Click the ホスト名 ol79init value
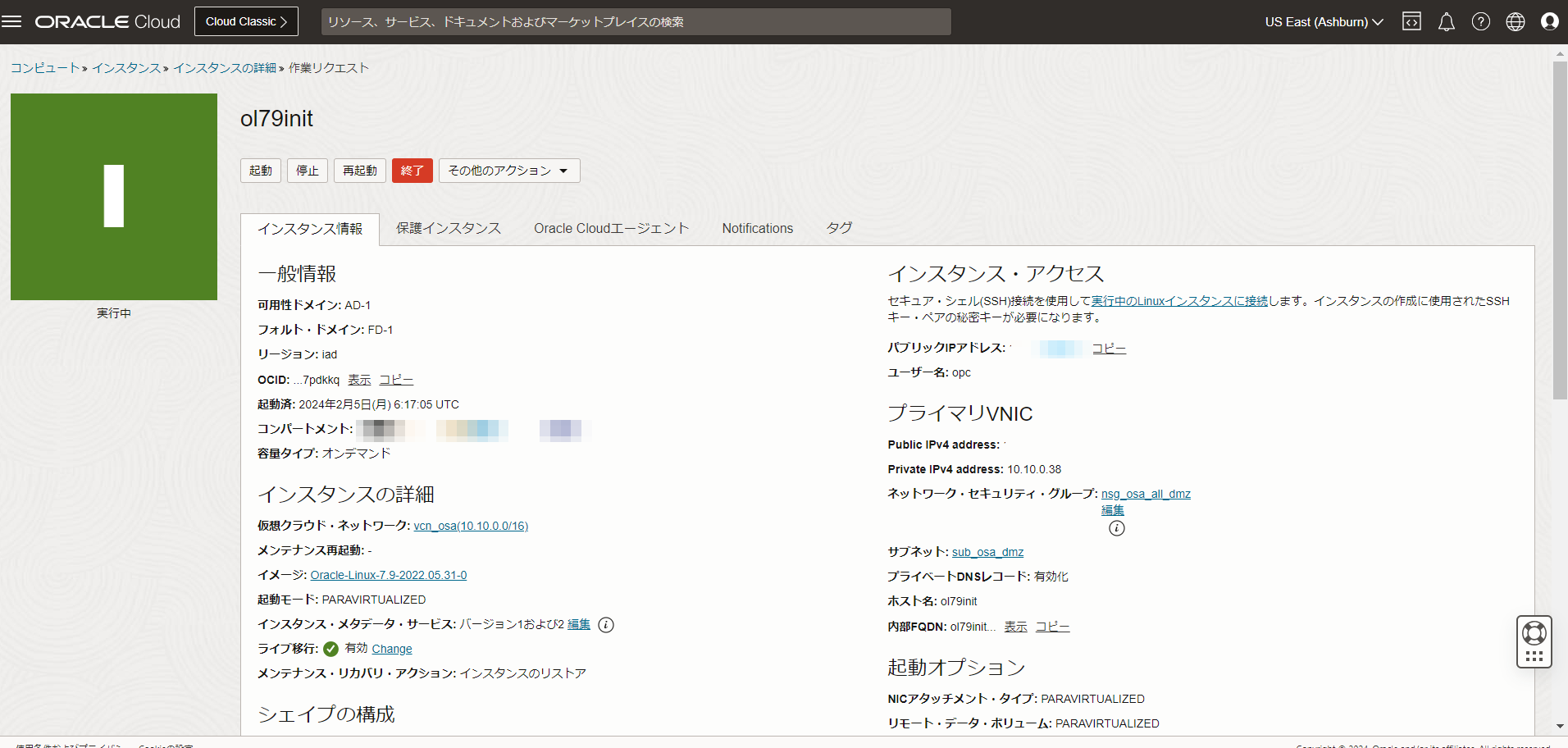This screenshot has height=748, width=1568. click(959, 601)
